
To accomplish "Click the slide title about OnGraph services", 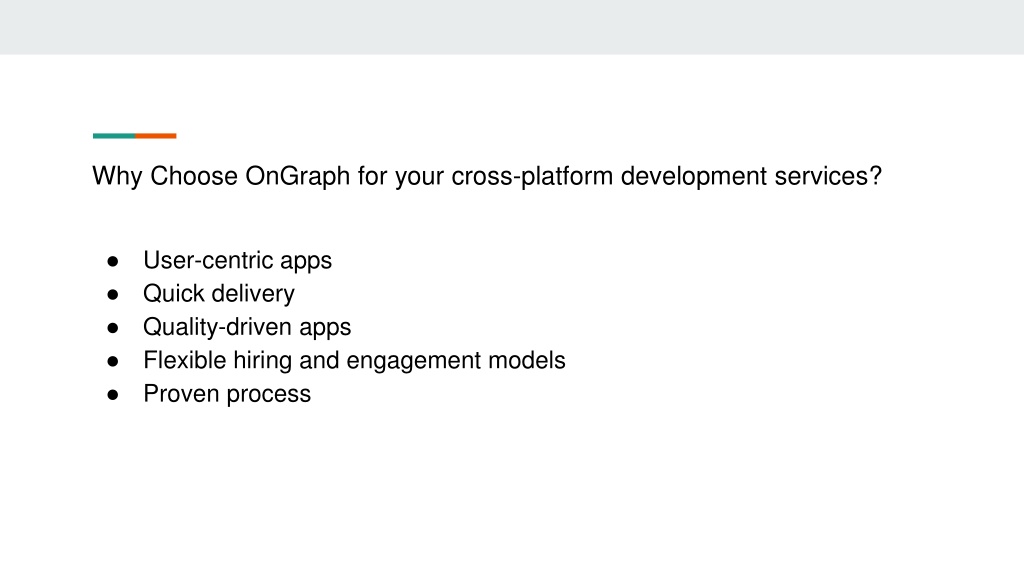I will tap(487, 176).
